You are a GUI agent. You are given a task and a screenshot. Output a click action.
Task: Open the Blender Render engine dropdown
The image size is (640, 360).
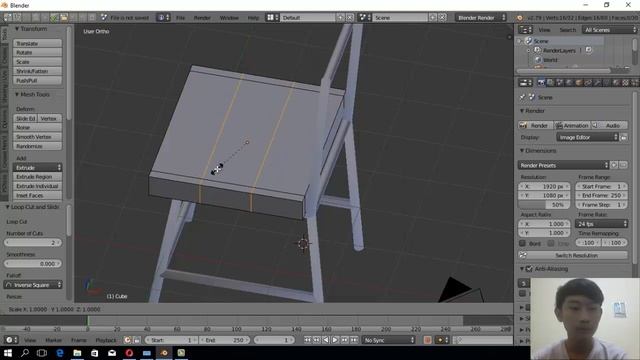tap(481, 18)
